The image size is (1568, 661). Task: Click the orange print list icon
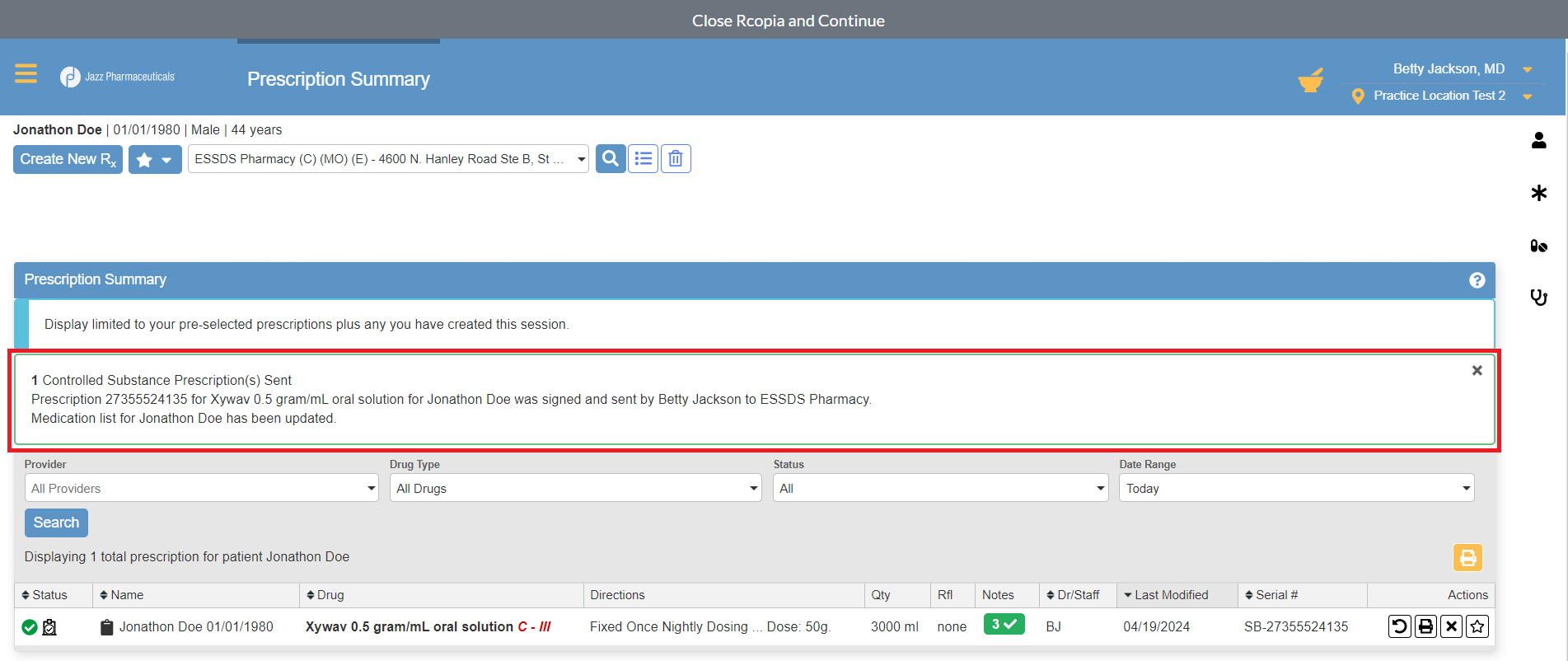pyautogui.click(x=1467, y=558)
